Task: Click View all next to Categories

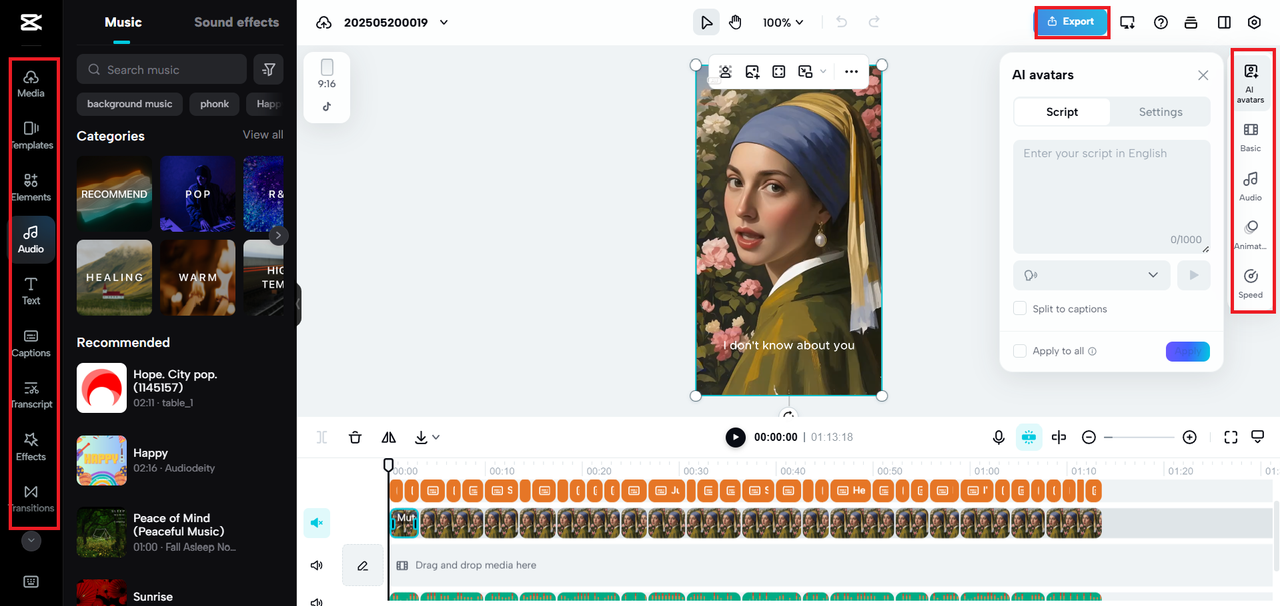Action: coord(262,134)
